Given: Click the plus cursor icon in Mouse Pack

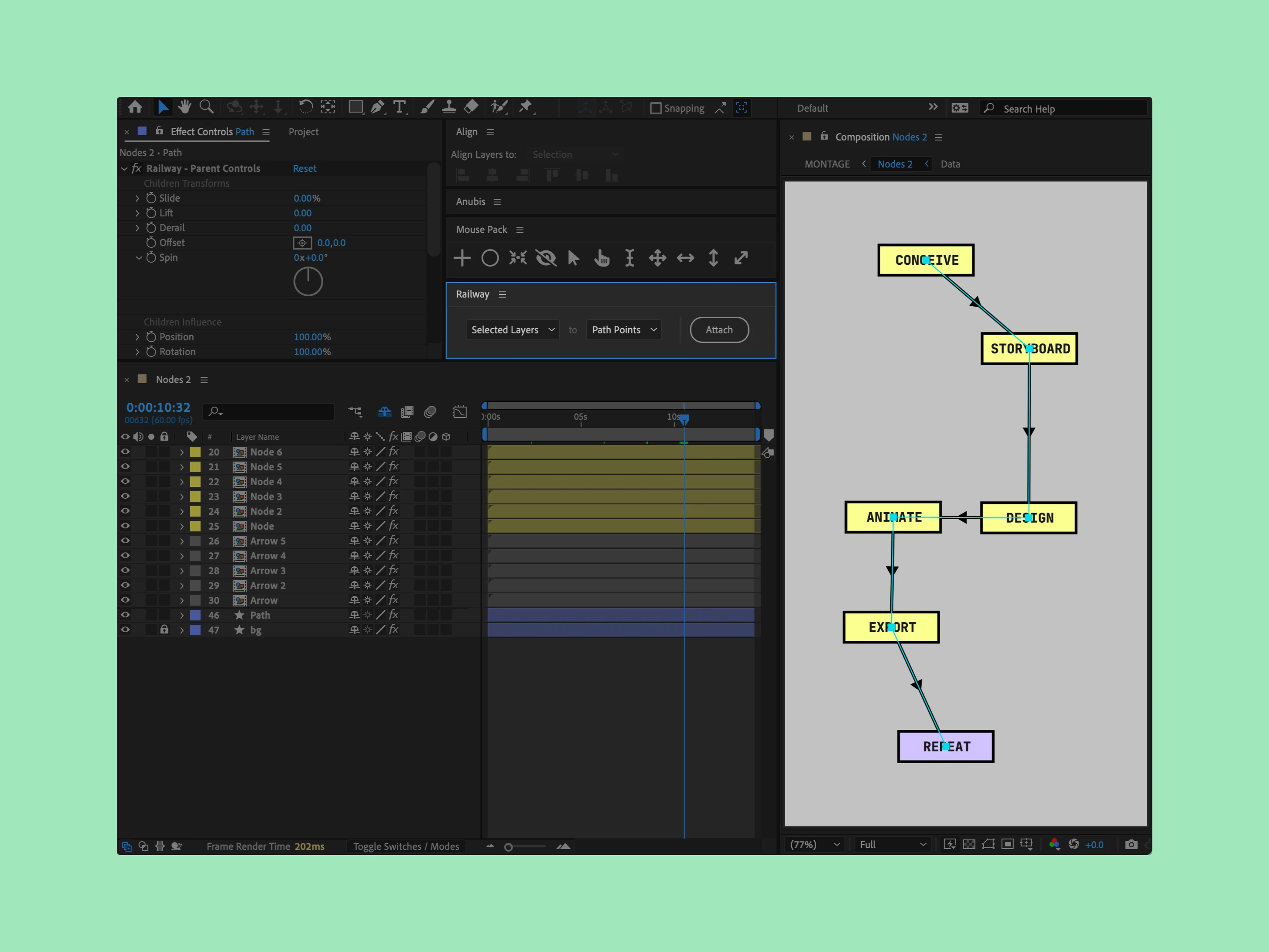Looking at the screenshot, I should 462,258.
